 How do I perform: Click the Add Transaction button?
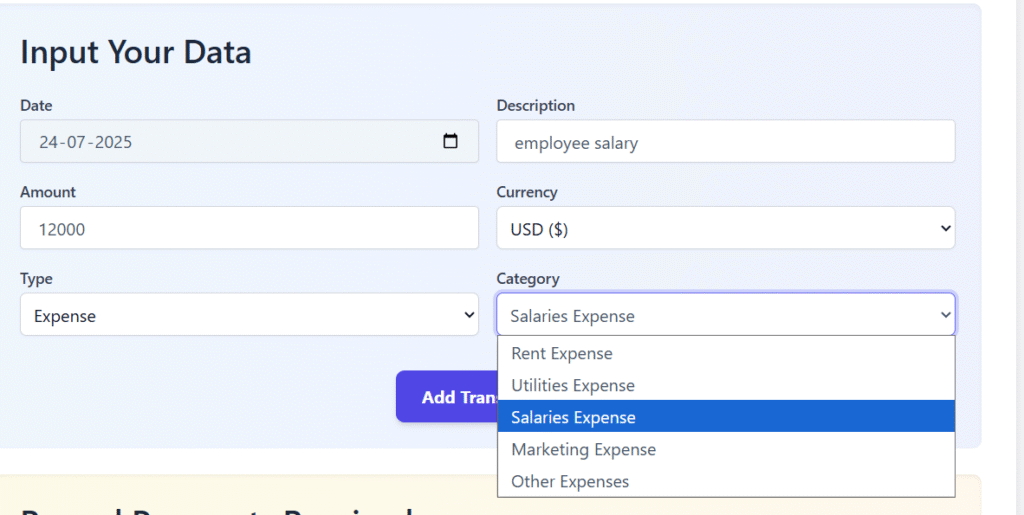[447, 397]
